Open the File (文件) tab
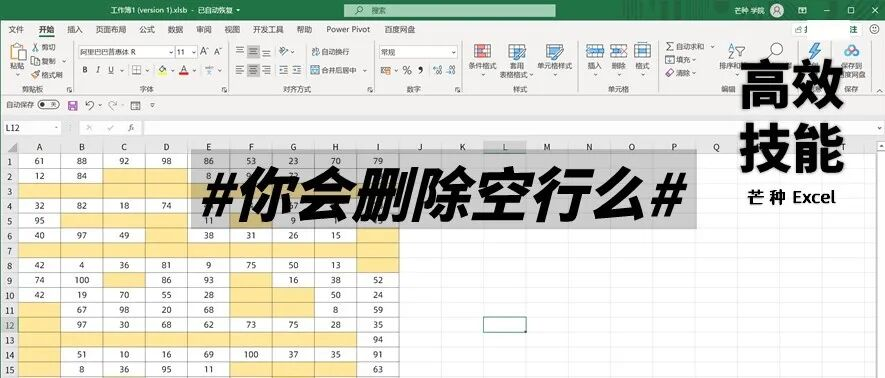The image size is (885, 378). [16, 29]
